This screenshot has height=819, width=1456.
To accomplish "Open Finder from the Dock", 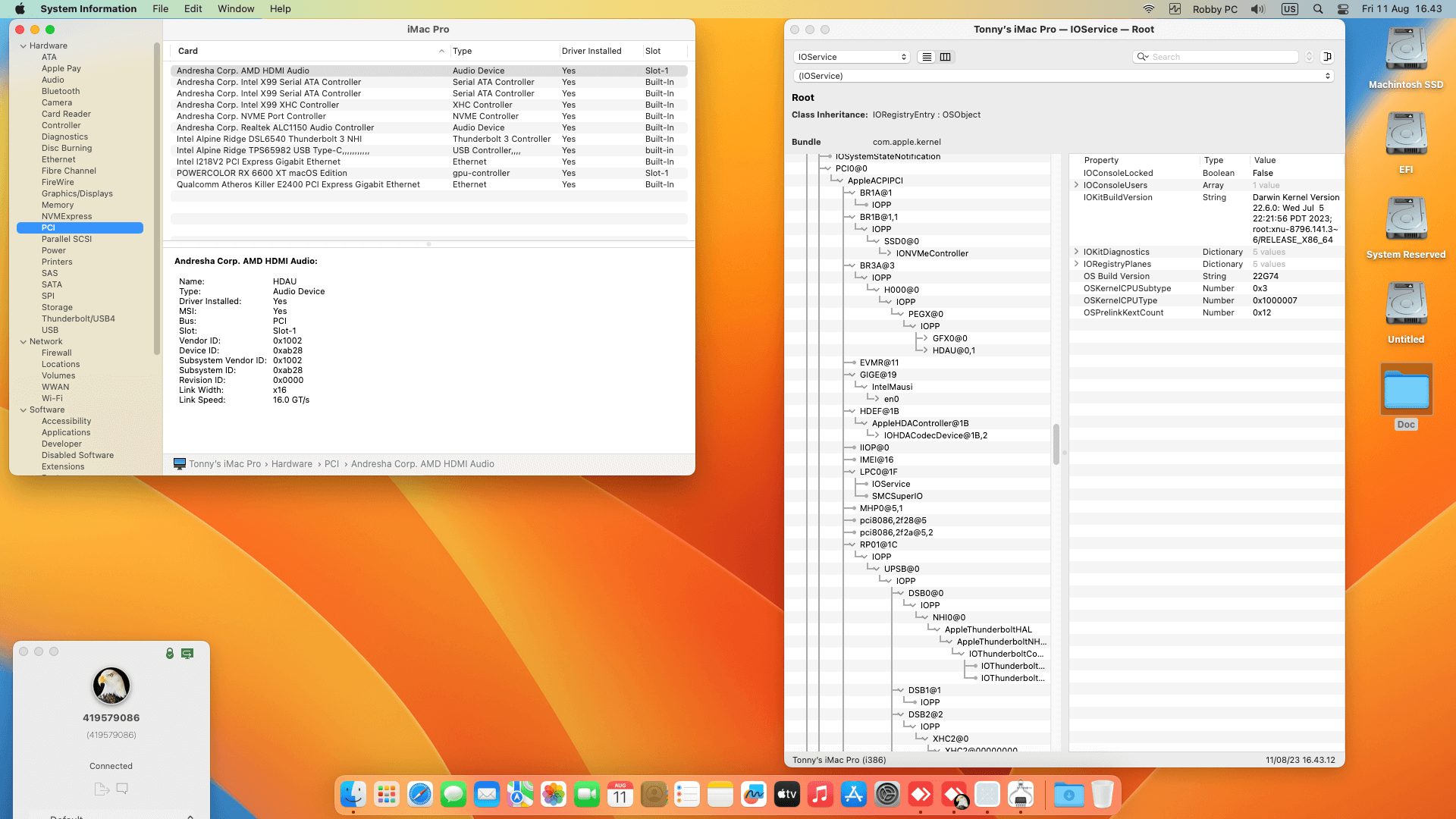I will [353, 794].
